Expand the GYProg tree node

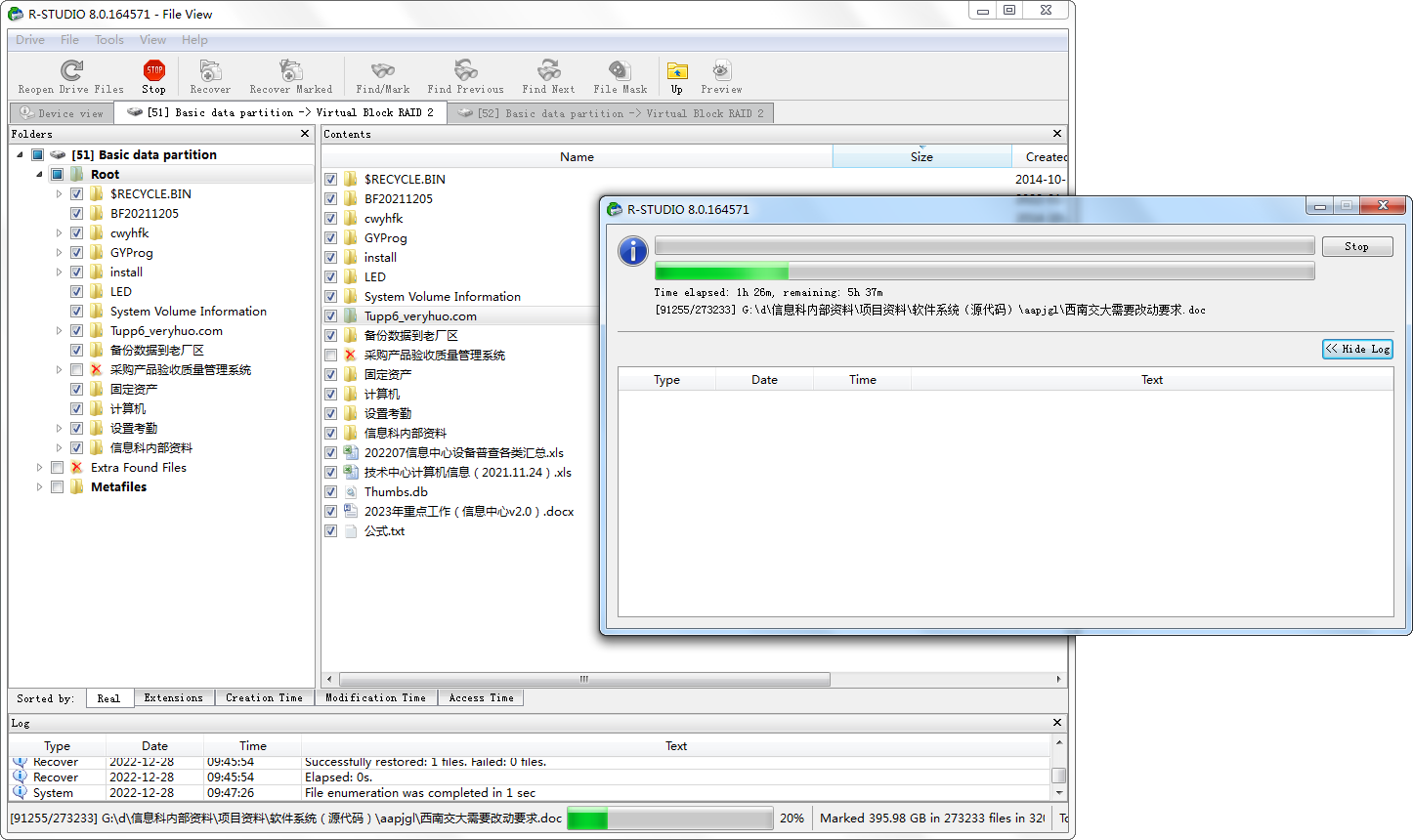[x=59, y=252]
